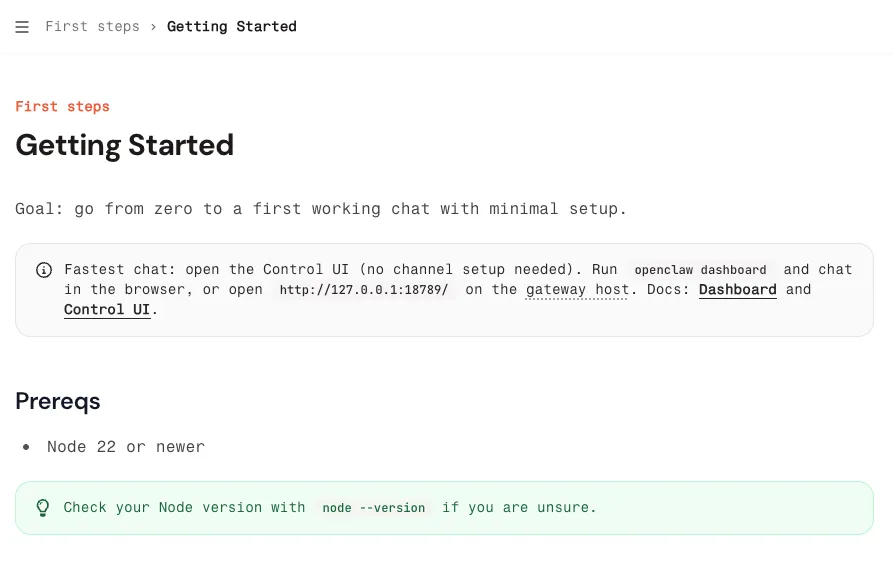Follow the Control UI docs link
Image resolution: width=894 pixels, height=567 pixels.
(107, 310)
